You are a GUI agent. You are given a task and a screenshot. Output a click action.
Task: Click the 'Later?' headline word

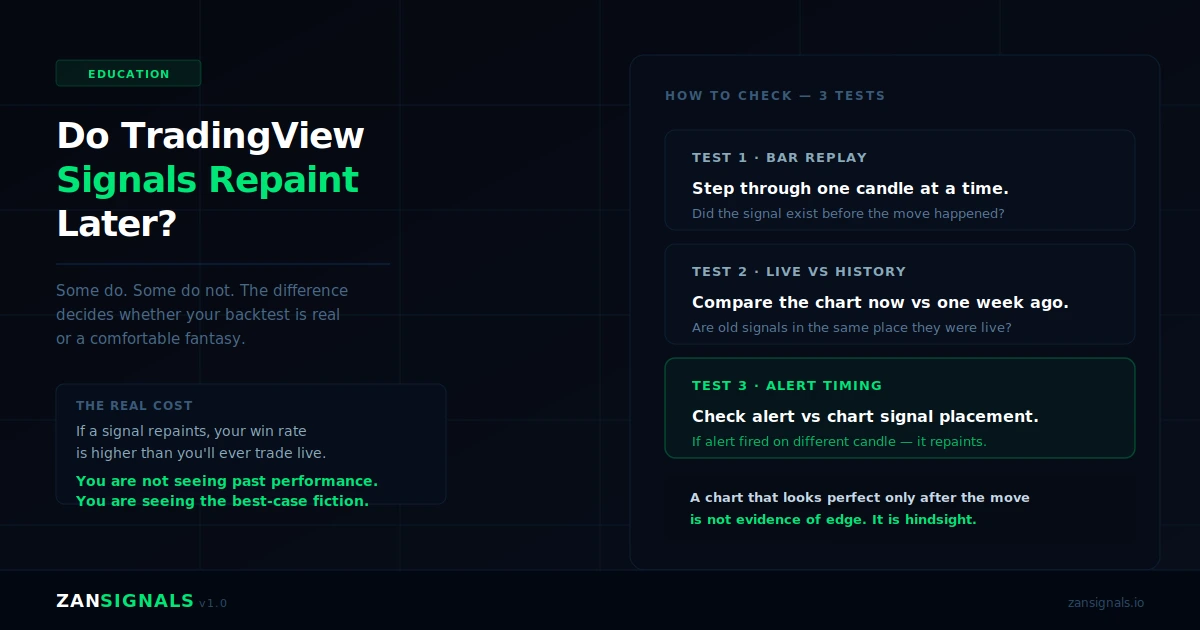[x=116, y=224]
